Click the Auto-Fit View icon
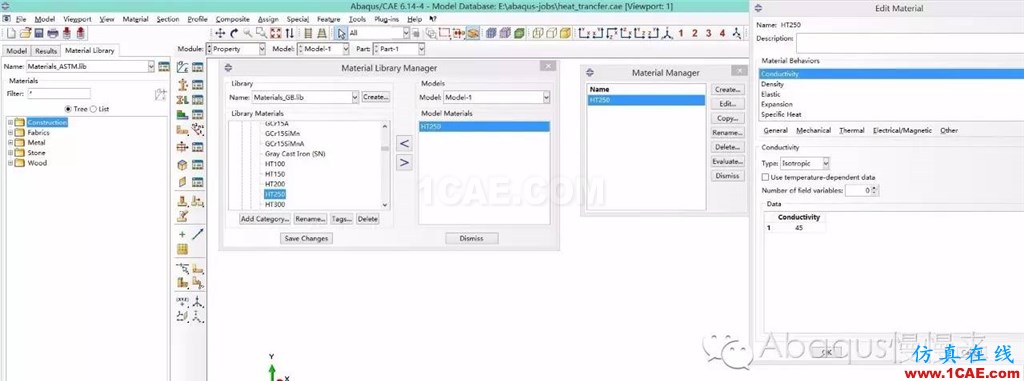The width and height of the screenshot is (1024, 381). (275, 33)
